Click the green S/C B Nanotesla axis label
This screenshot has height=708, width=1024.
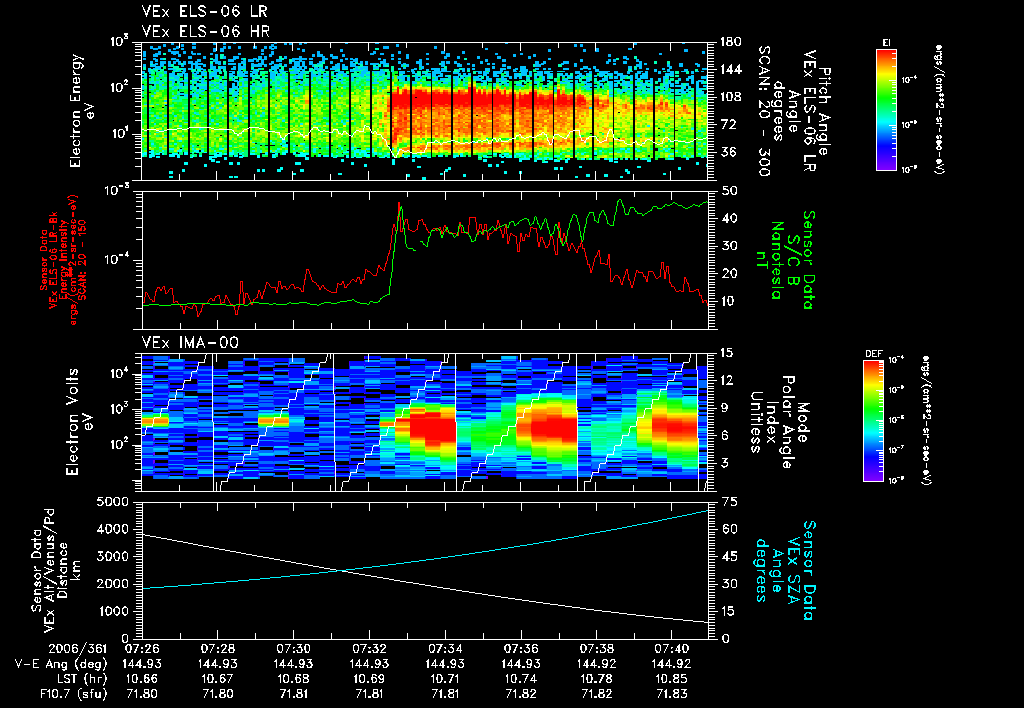click(784, 260)
